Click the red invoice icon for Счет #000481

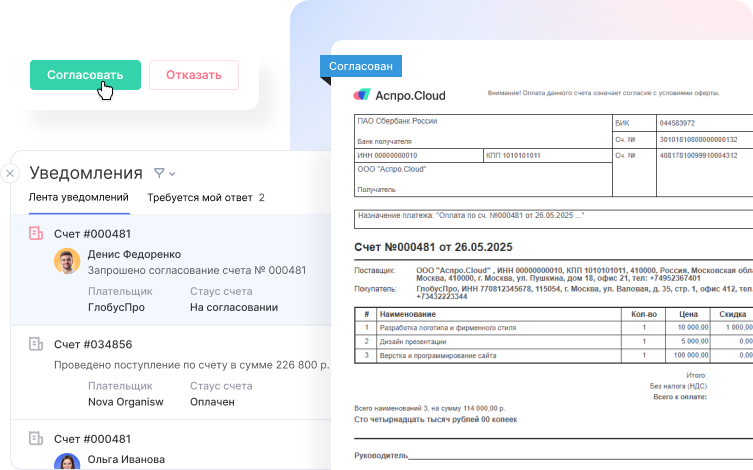pos(36,233)
